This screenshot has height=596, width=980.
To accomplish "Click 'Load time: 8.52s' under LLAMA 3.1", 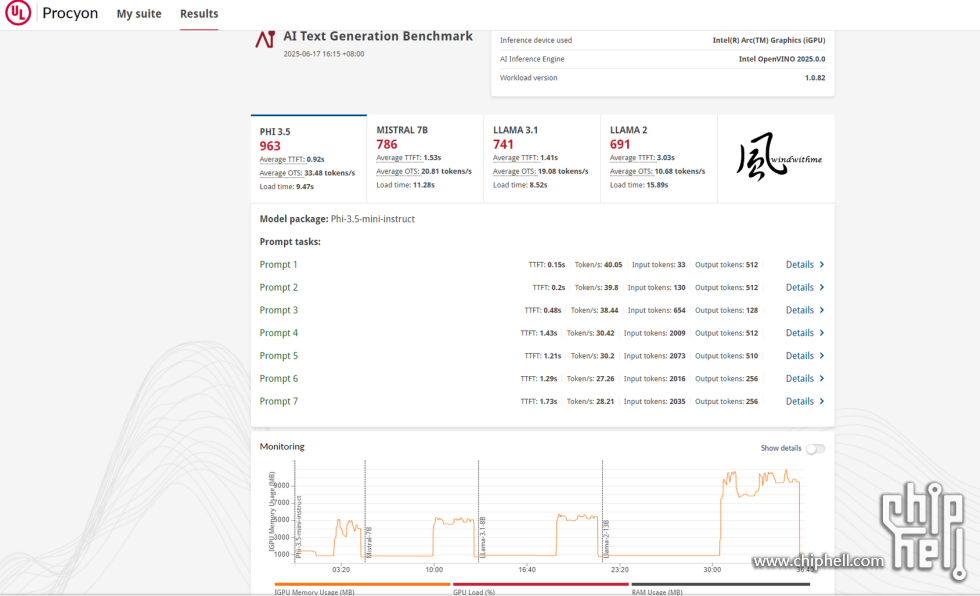I will coord(520,185).
